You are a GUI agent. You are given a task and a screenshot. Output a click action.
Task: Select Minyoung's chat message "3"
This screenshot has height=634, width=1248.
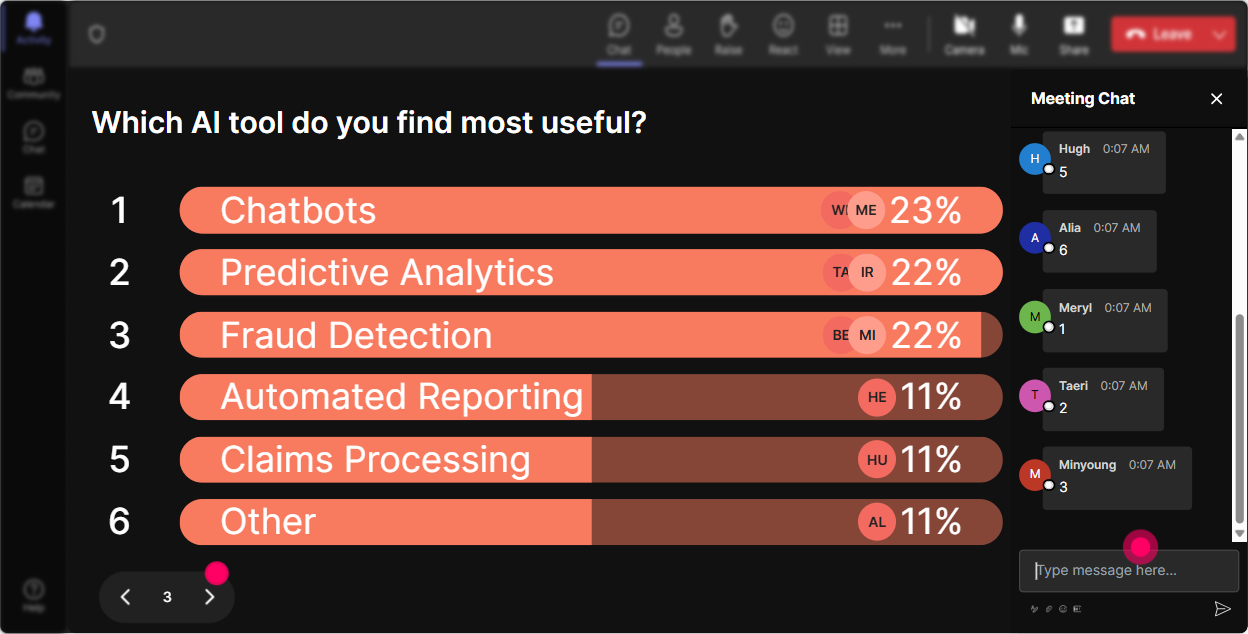[1117, 478]
